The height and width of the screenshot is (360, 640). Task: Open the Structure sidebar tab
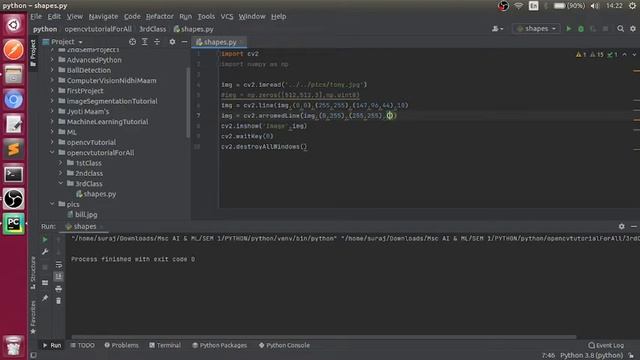tap(33, 273)
